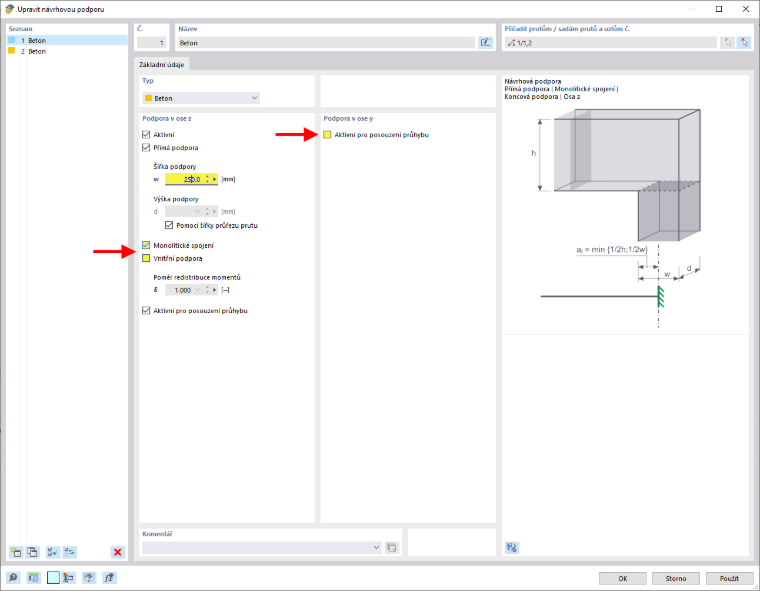
Task: Maximize the dialog window
Action: tap(719, 9)
